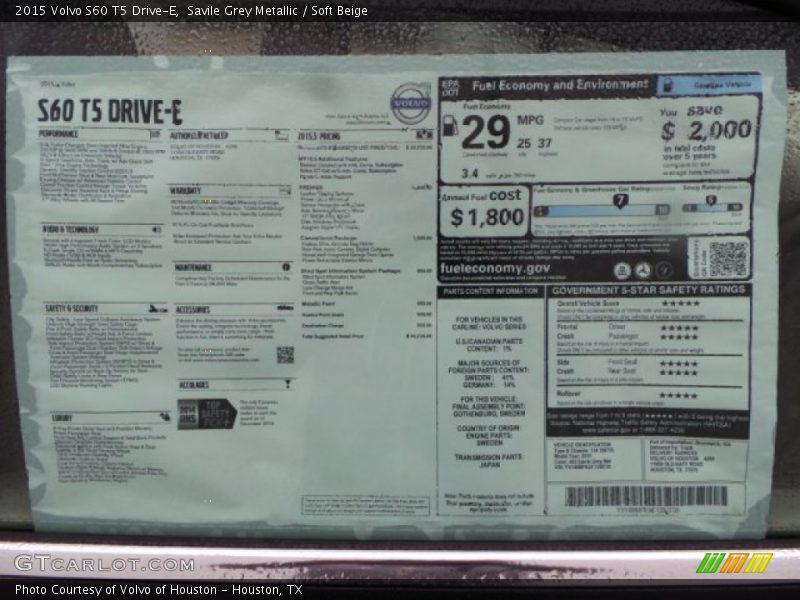Viewport: 800px width, 600px height.
Task: Click the Audio & Technology section title
Action: point(70,230)
